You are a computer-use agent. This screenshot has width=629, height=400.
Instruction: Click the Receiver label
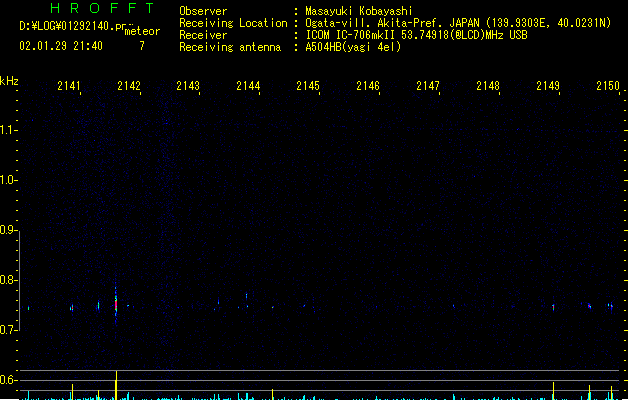click(203, 35)
